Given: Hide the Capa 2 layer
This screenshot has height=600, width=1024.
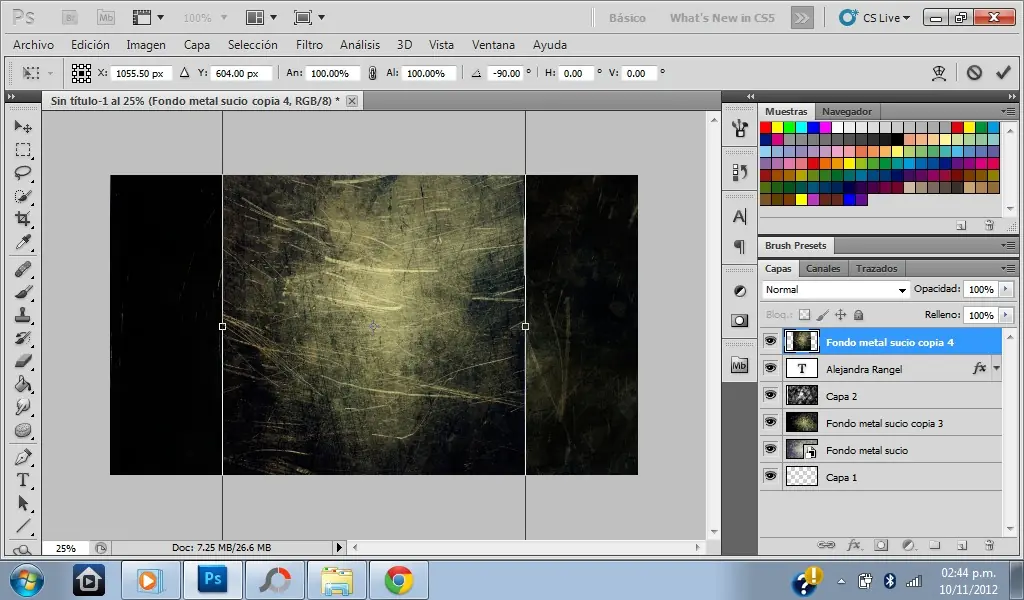Looking at the screenshot, I should click(770, 396).
